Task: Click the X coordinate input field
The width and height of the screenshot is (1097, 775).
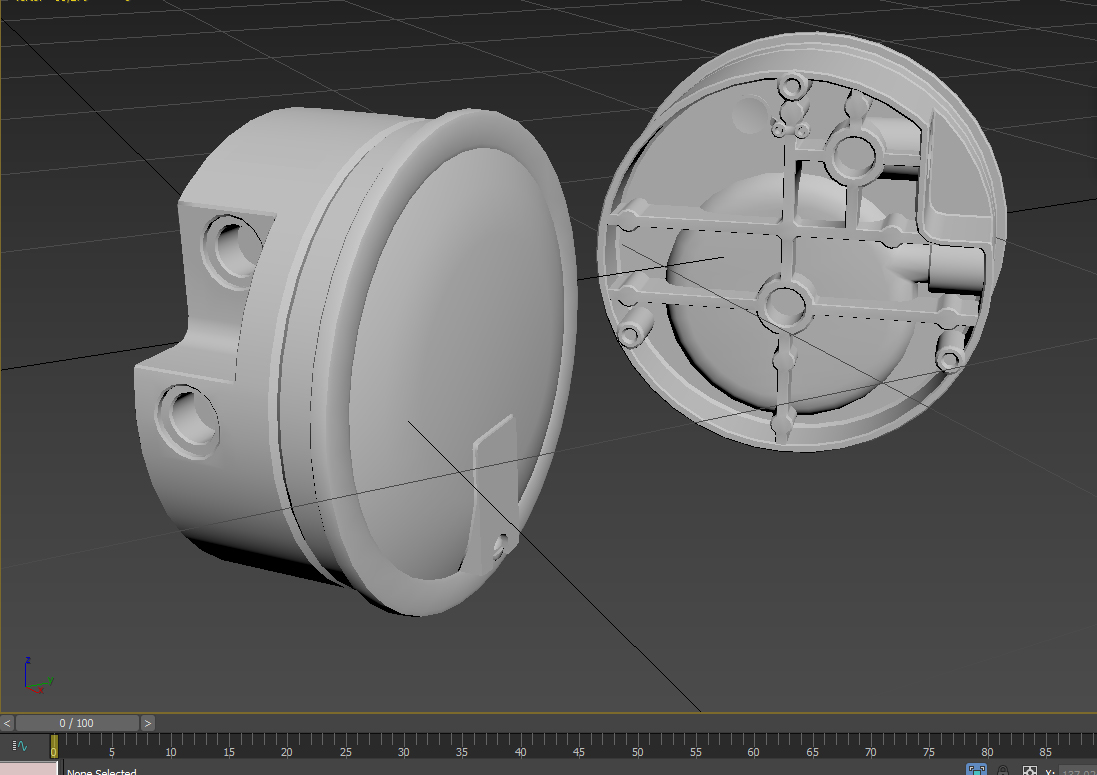Action: (x=1078, y=772)
